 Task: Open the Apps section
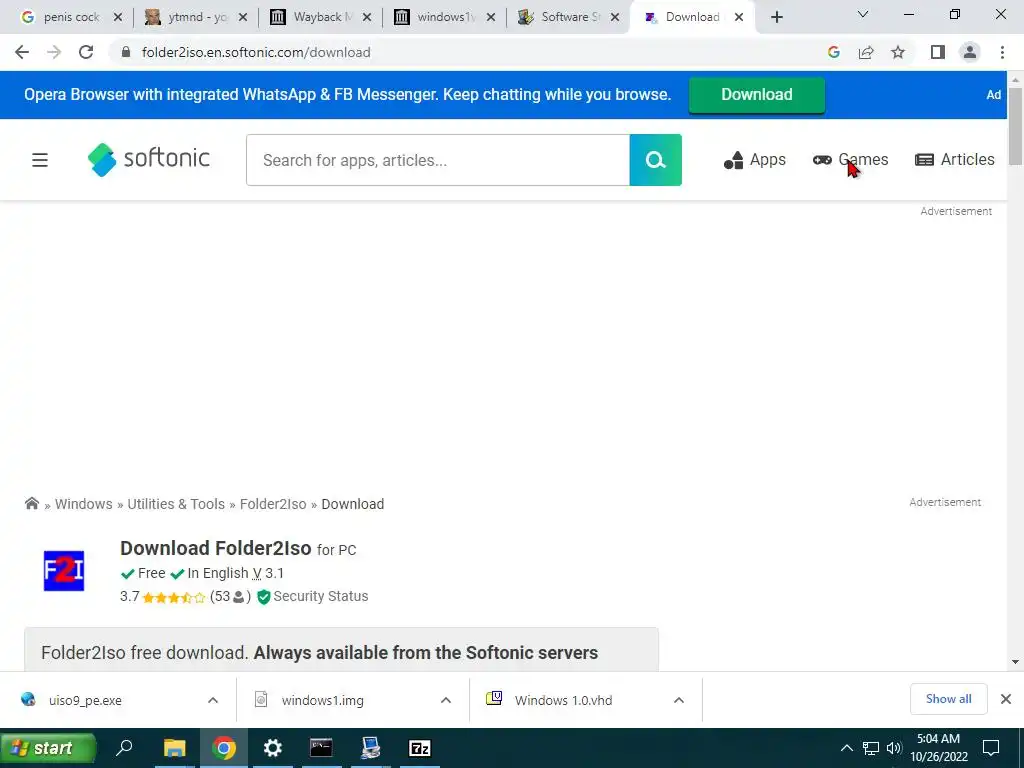[754, 160]
